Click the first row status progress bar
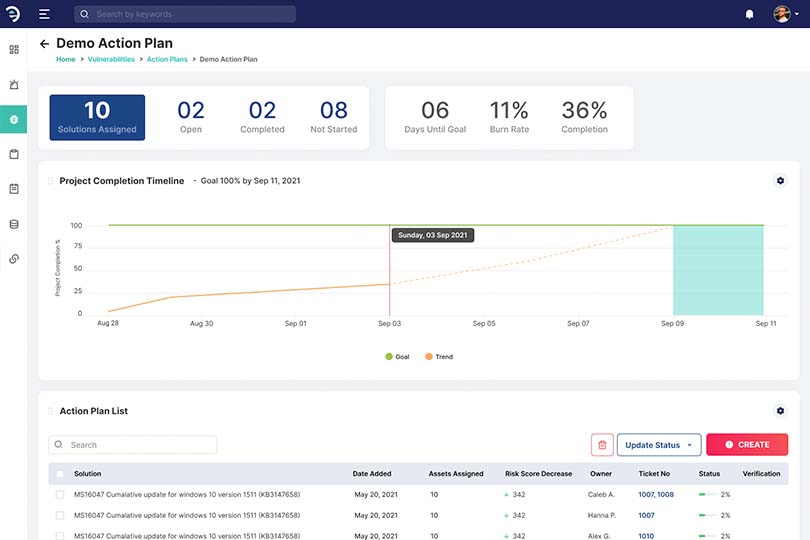 coord(707,495)
